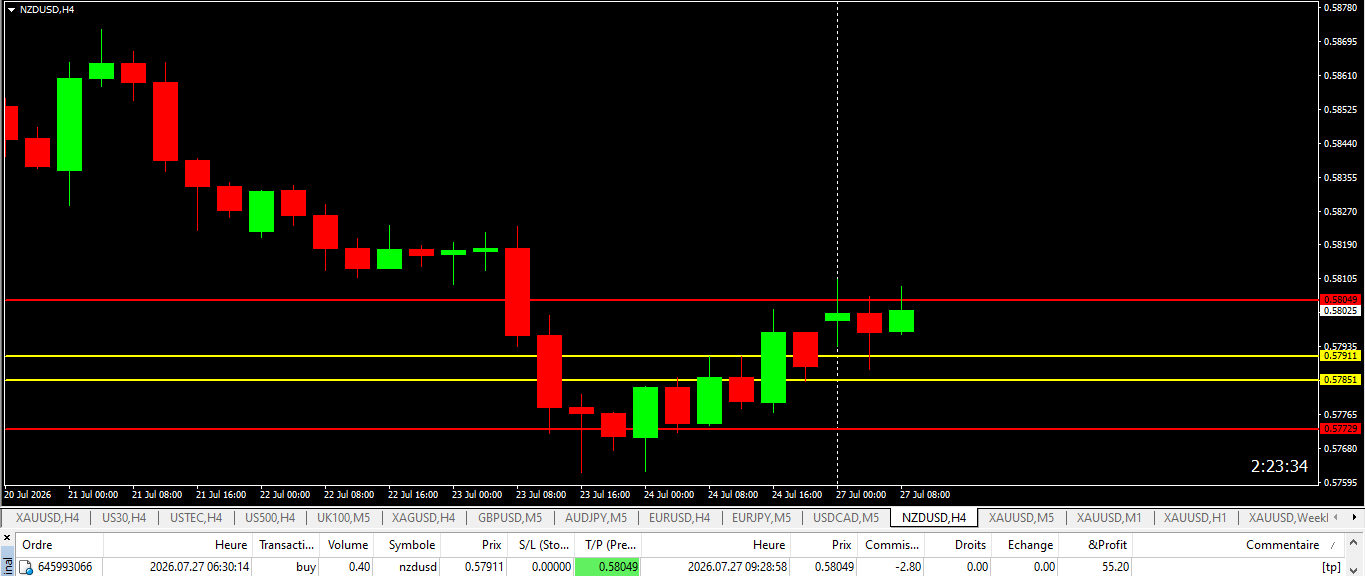Open the GBPUSD,M5 chart tab
The image size is (1365, 576).
510,518
